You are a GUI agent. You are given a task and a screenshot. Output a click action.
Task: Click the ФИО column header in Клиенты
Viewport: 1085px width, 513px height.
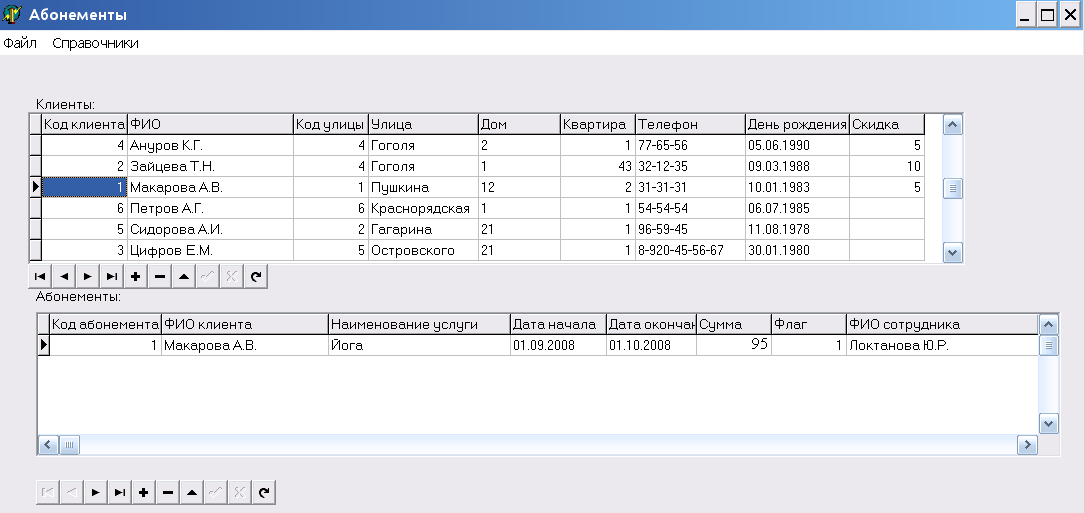coord(210,125)
